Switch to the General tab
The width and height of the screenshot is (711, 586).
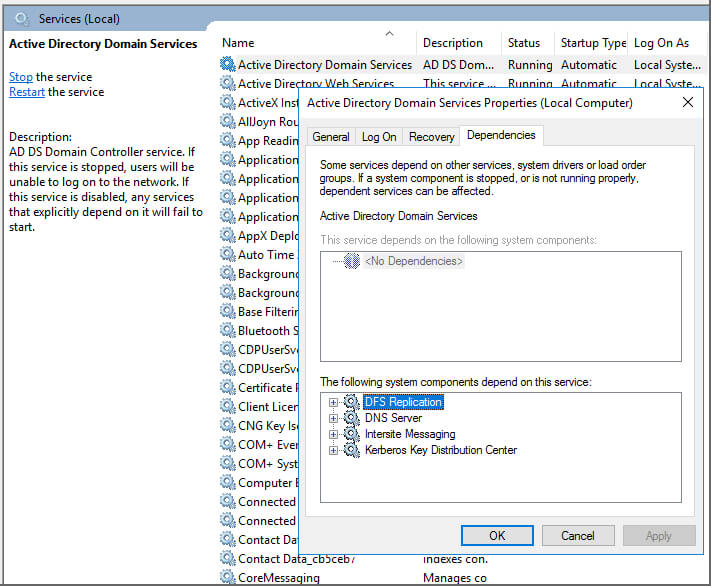click(331, 137)
